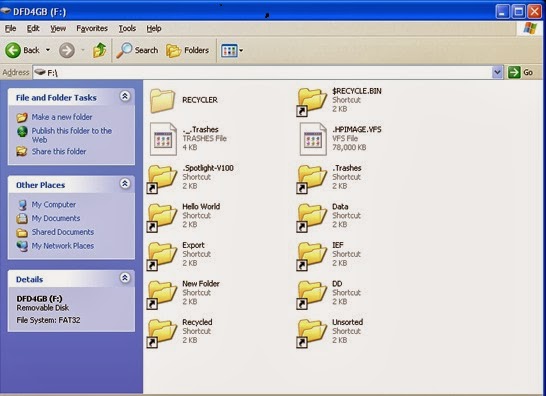The image size is (546, 396).
Task: Click the Export name label
Action: pyautogui.click(x=193, y=245)
